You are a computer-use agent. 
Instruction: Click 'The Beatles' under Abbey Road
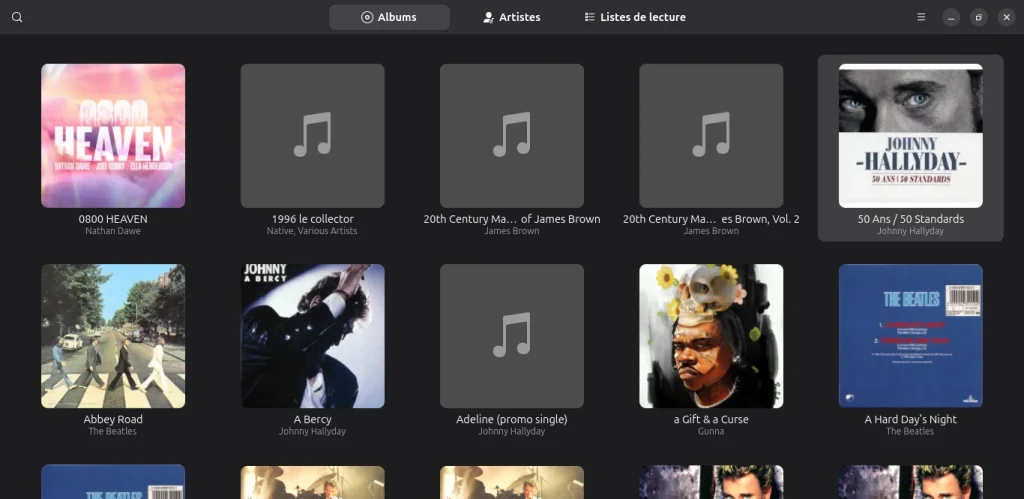tap(113, 431)
